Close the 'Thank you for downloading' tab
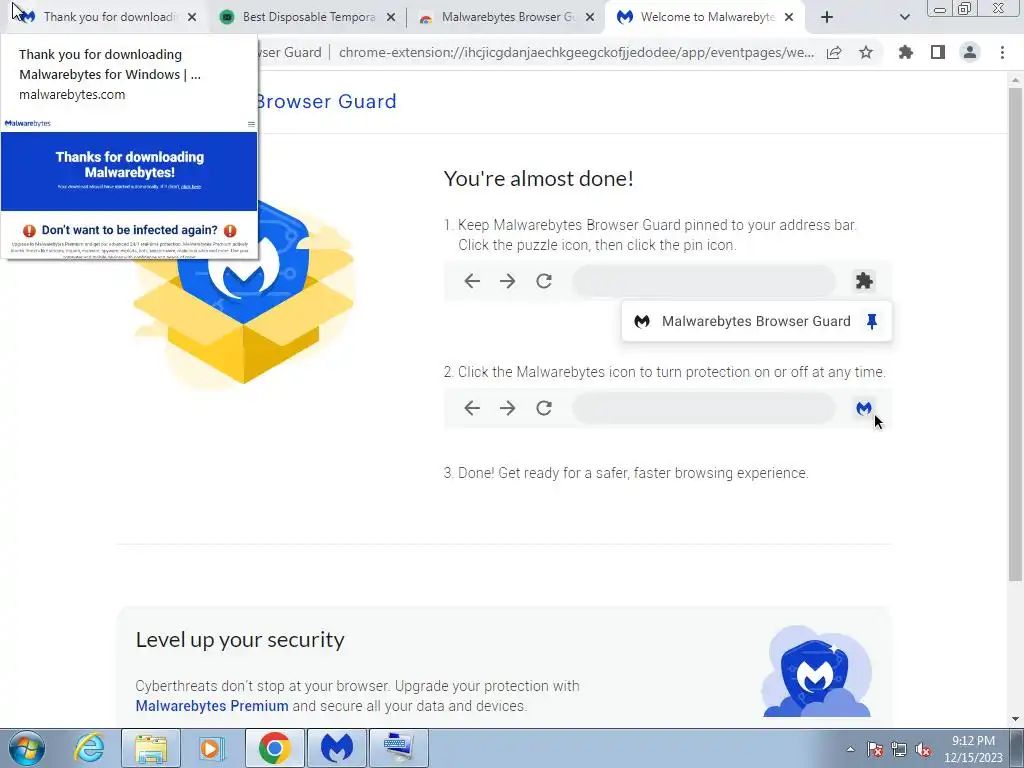Image resolution: width=1024 pixels, height=768 pixels. point(192,18)
